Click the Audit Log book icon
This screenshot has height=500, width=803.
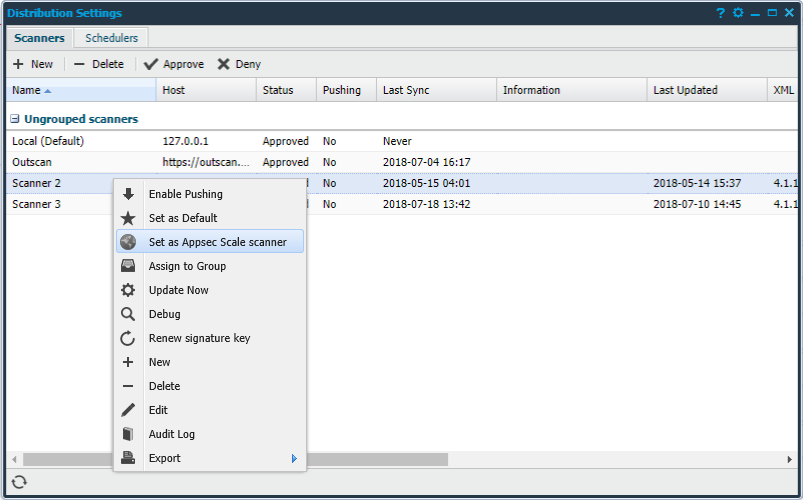tap(128, 434)
